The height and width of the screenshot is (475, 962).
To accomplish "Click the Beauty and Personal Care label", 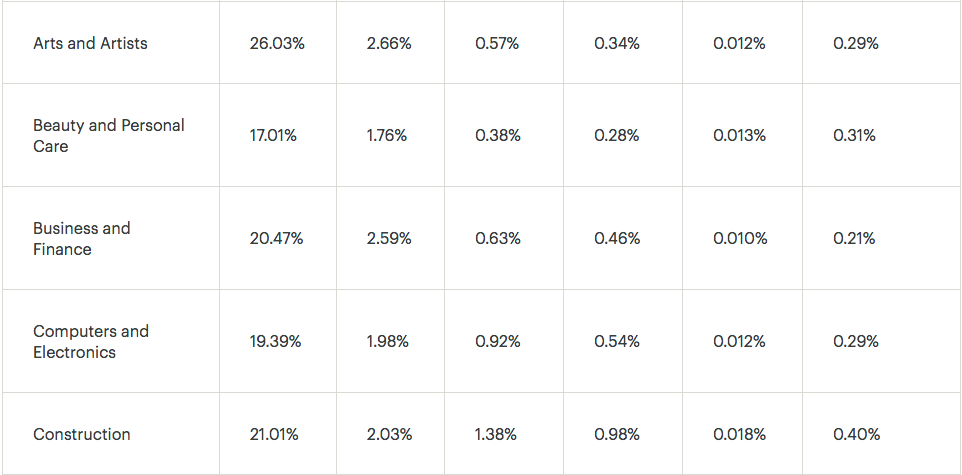I will click(109, 136).
